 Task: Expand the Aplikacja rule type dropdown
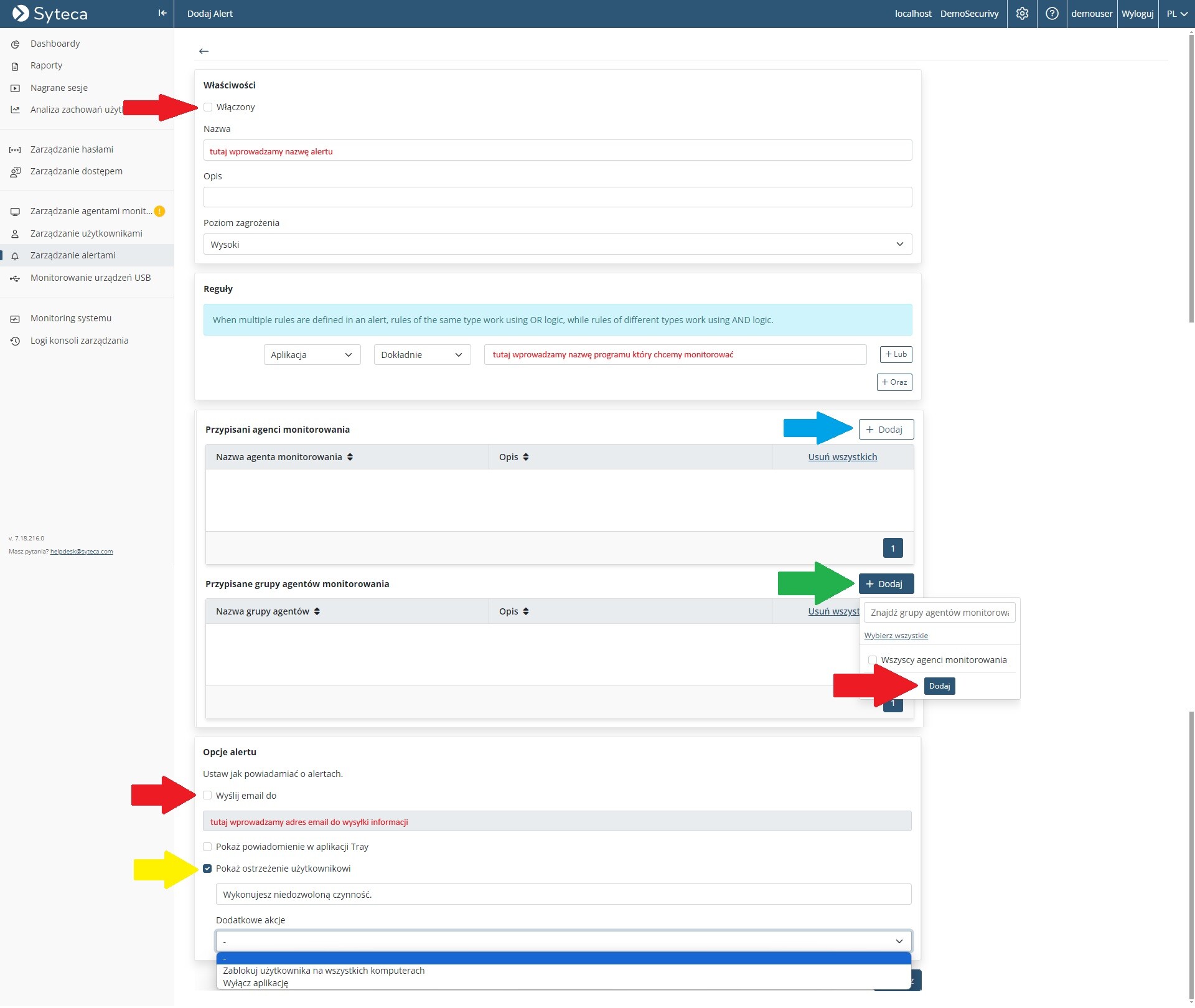click(312, 355)
